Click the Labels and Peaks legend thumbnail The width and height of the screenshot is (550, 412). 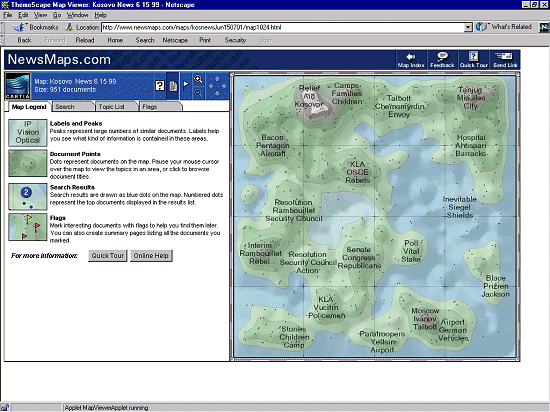[x=28, y=133]
